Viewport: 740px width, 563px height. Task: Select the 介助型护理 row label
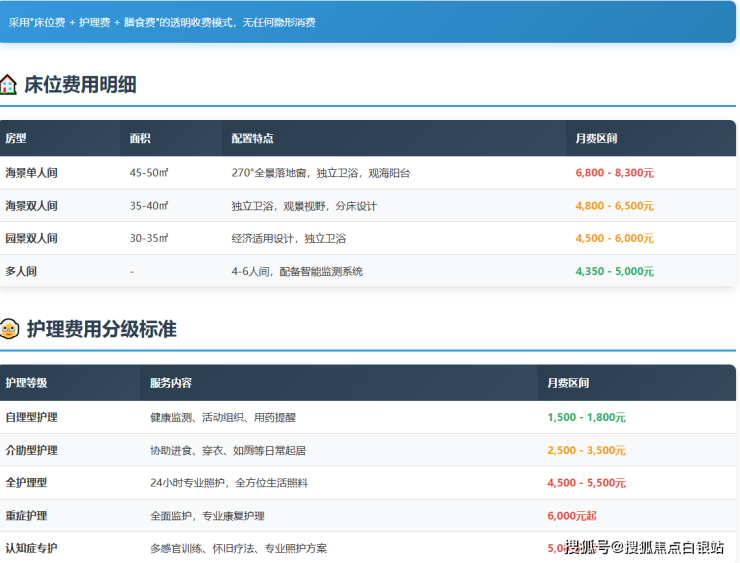(31, 450)
